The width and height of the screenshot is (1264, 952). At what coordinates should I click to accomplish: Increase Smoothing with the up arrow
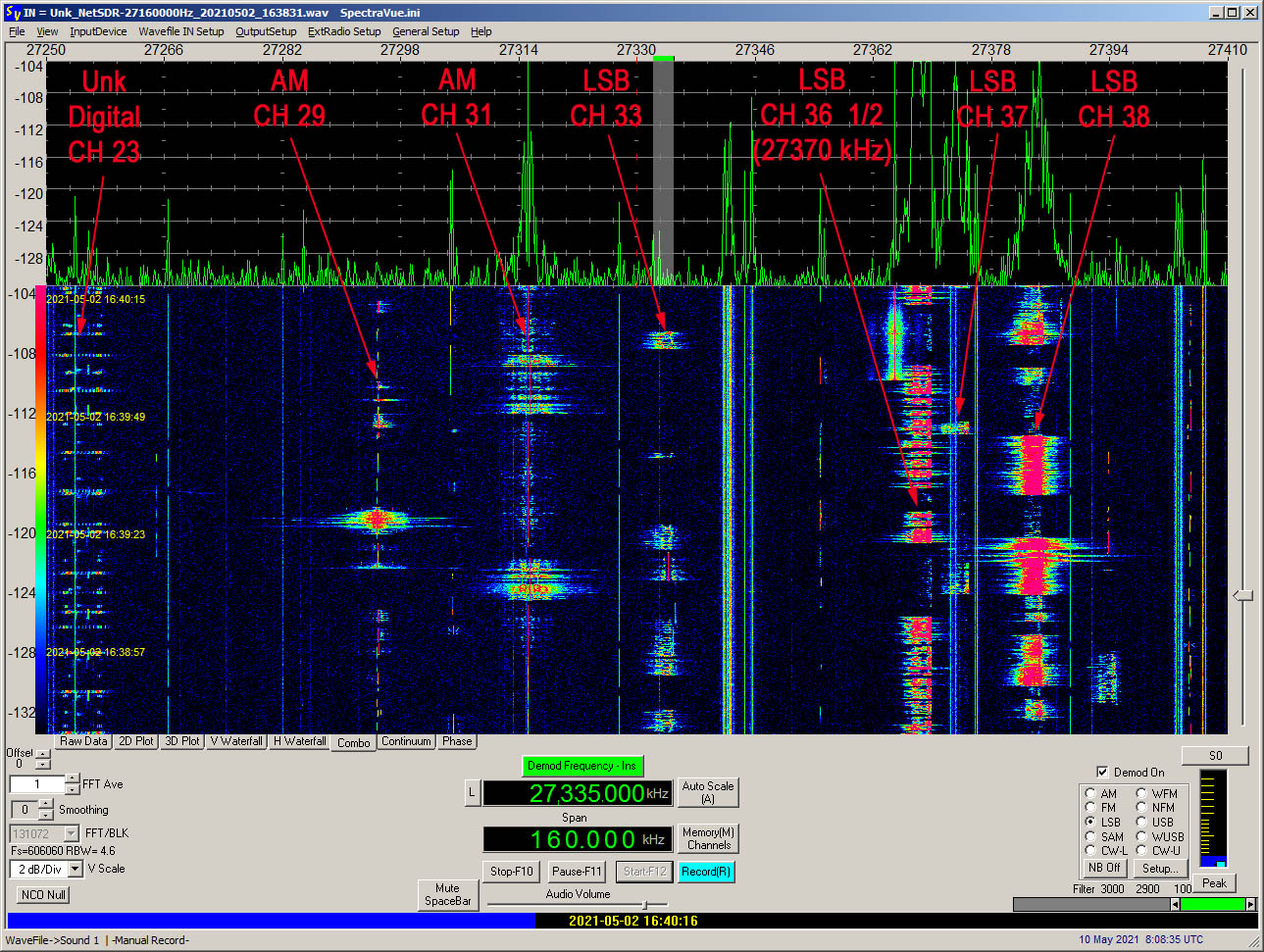pyautogui.click(x=46, y=804)
